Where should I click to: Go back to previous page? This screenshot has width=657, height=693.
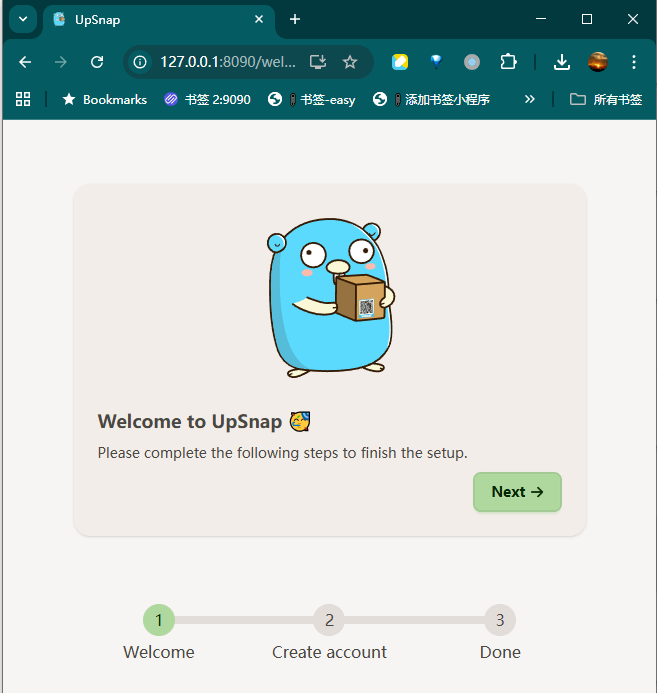[25, 62]
